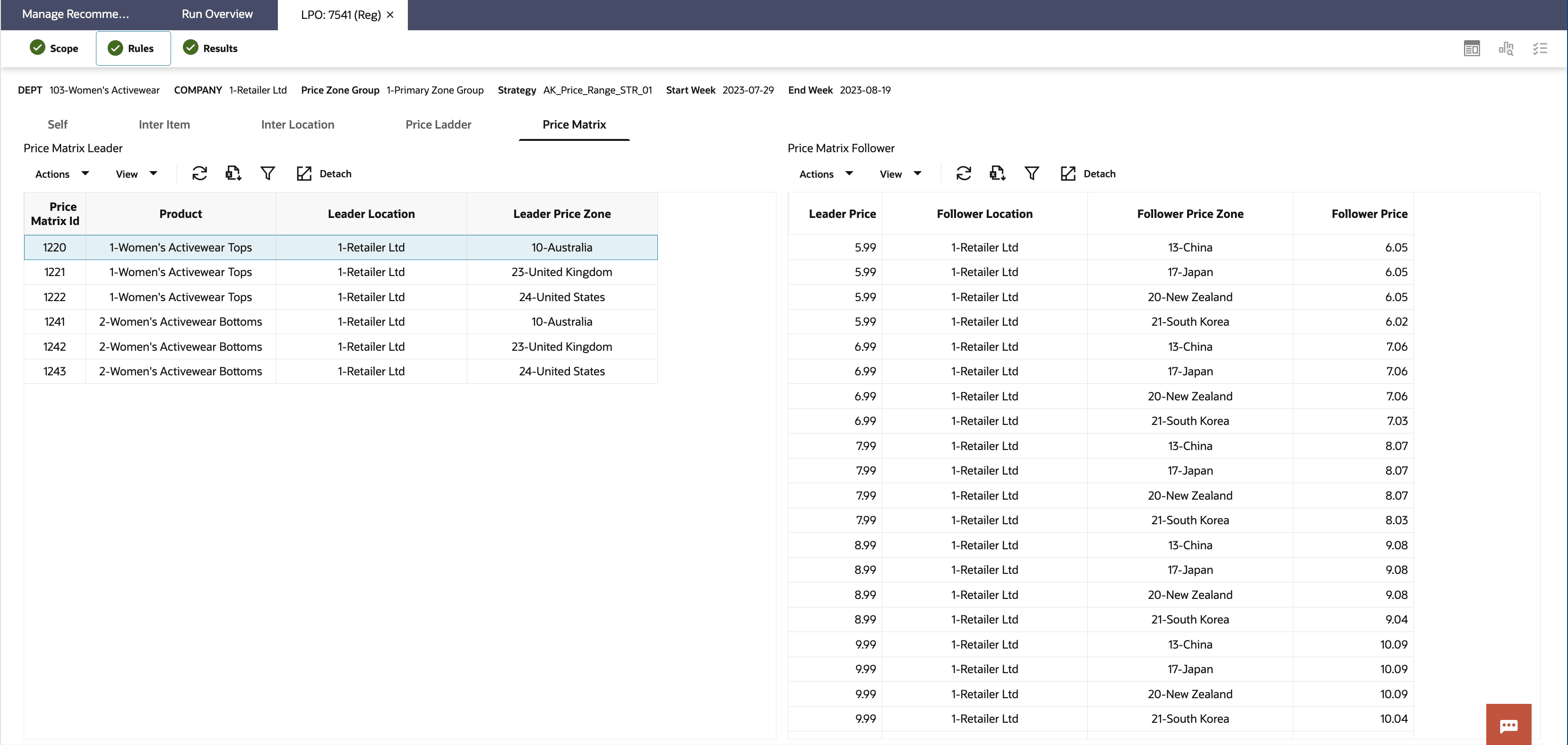Screen dimensions: 1568x745
Task: Open the table layout icon at top right
Action: tap(1471, 48)
